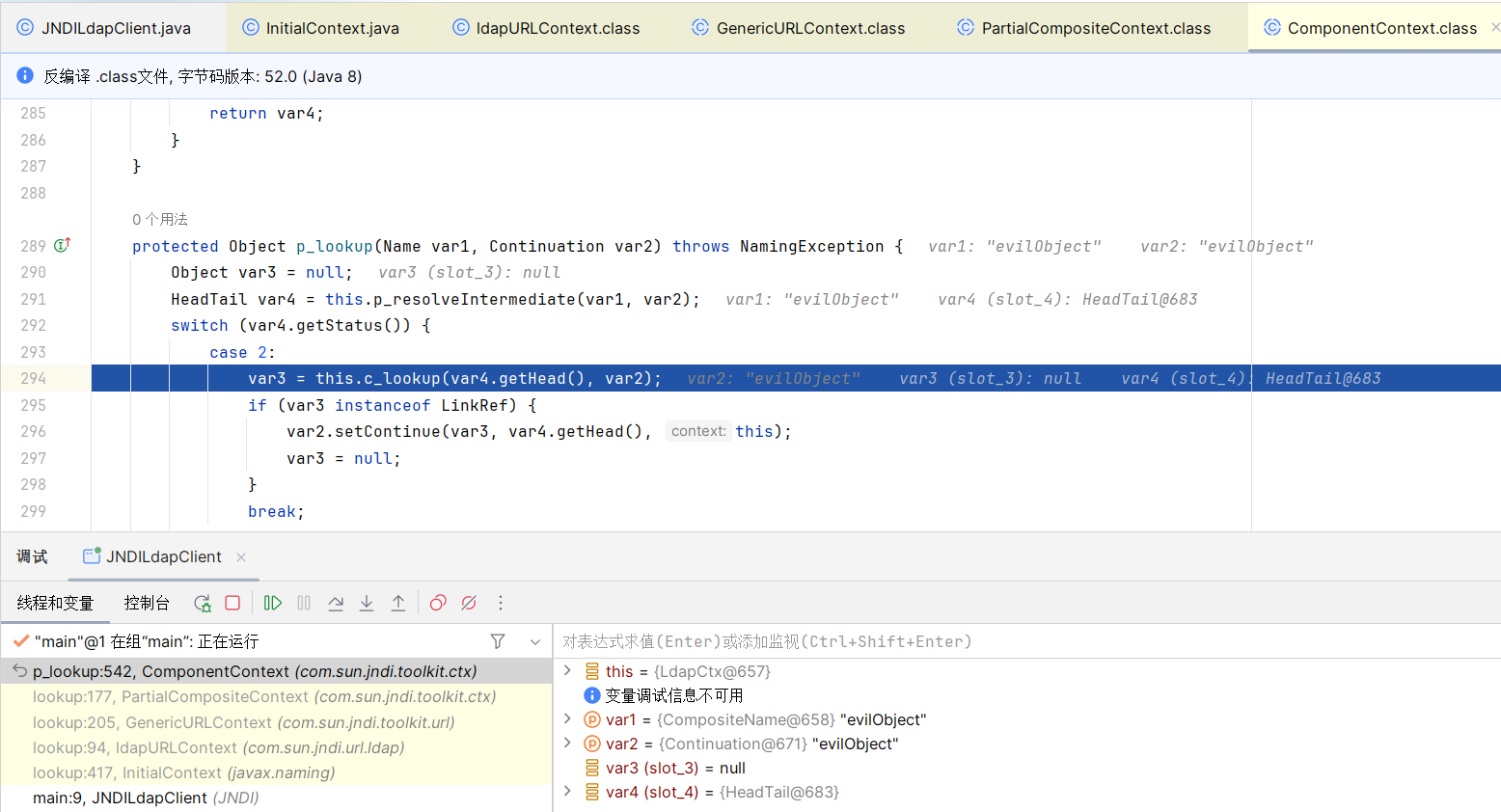1501x812 pixels.
Task: Stop the debug session
Action: (x=232, y=603)
